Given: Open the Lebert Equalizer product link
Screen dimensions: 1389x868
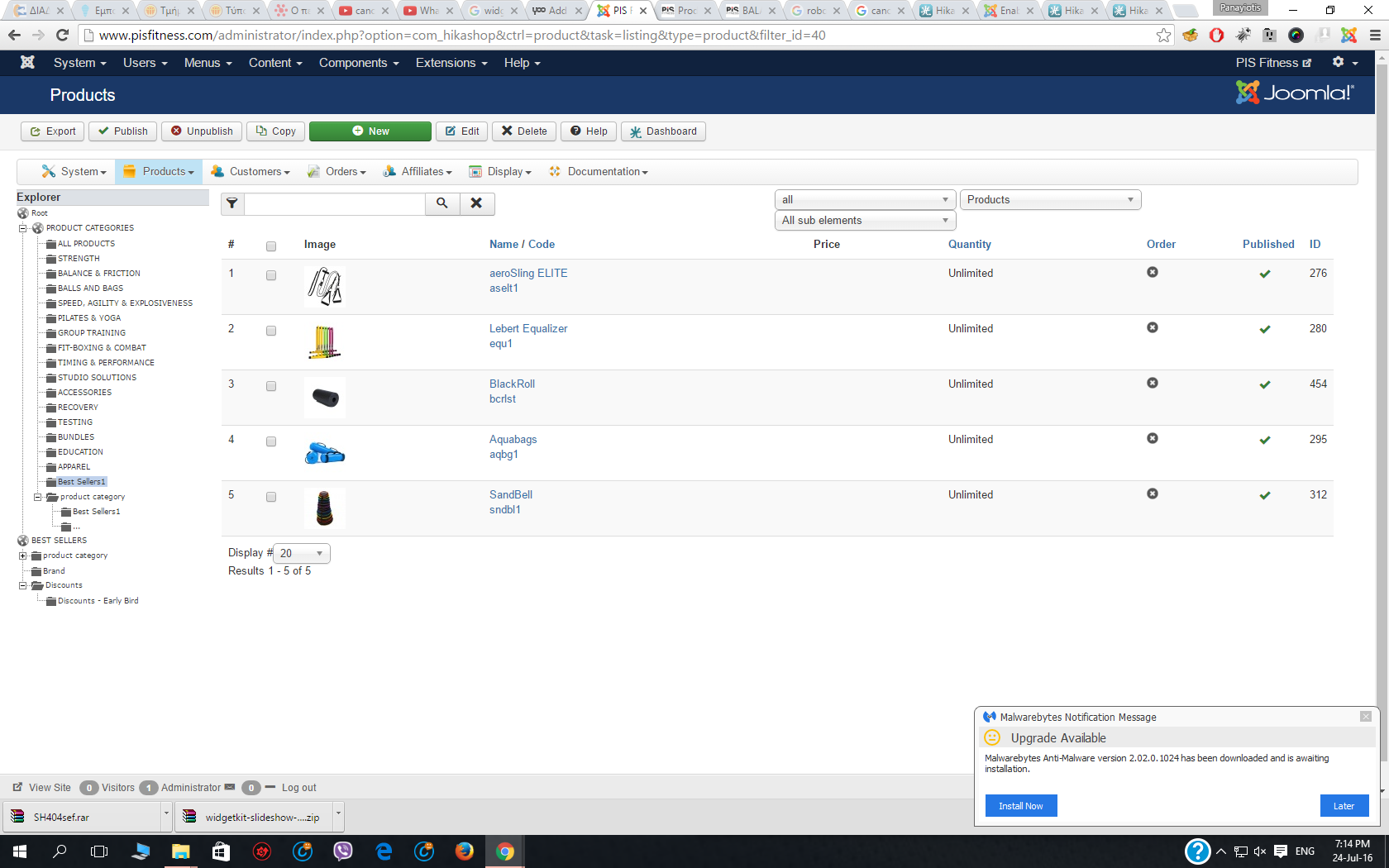Looking at the screenshot, I should point(528,329).
